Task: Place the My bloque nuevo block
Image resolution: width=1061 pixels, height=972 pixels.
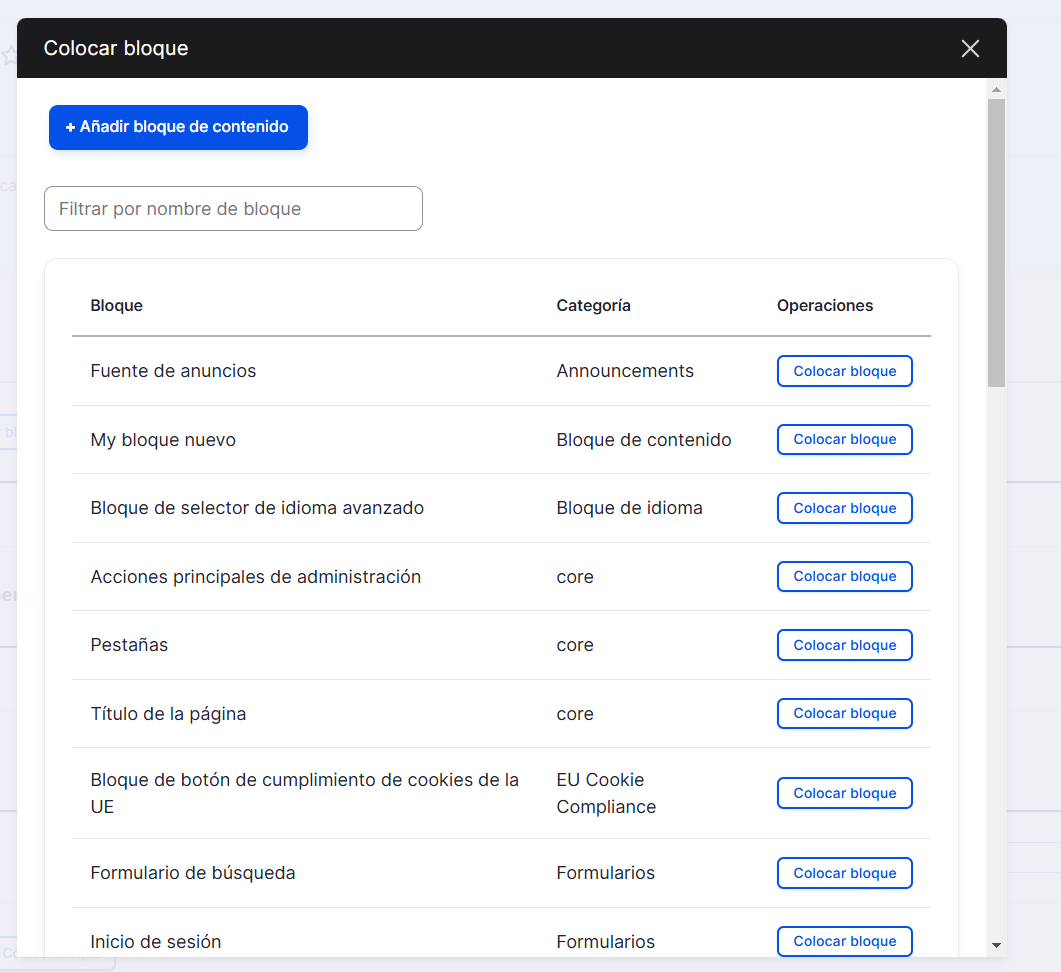Action: (844, 440)
